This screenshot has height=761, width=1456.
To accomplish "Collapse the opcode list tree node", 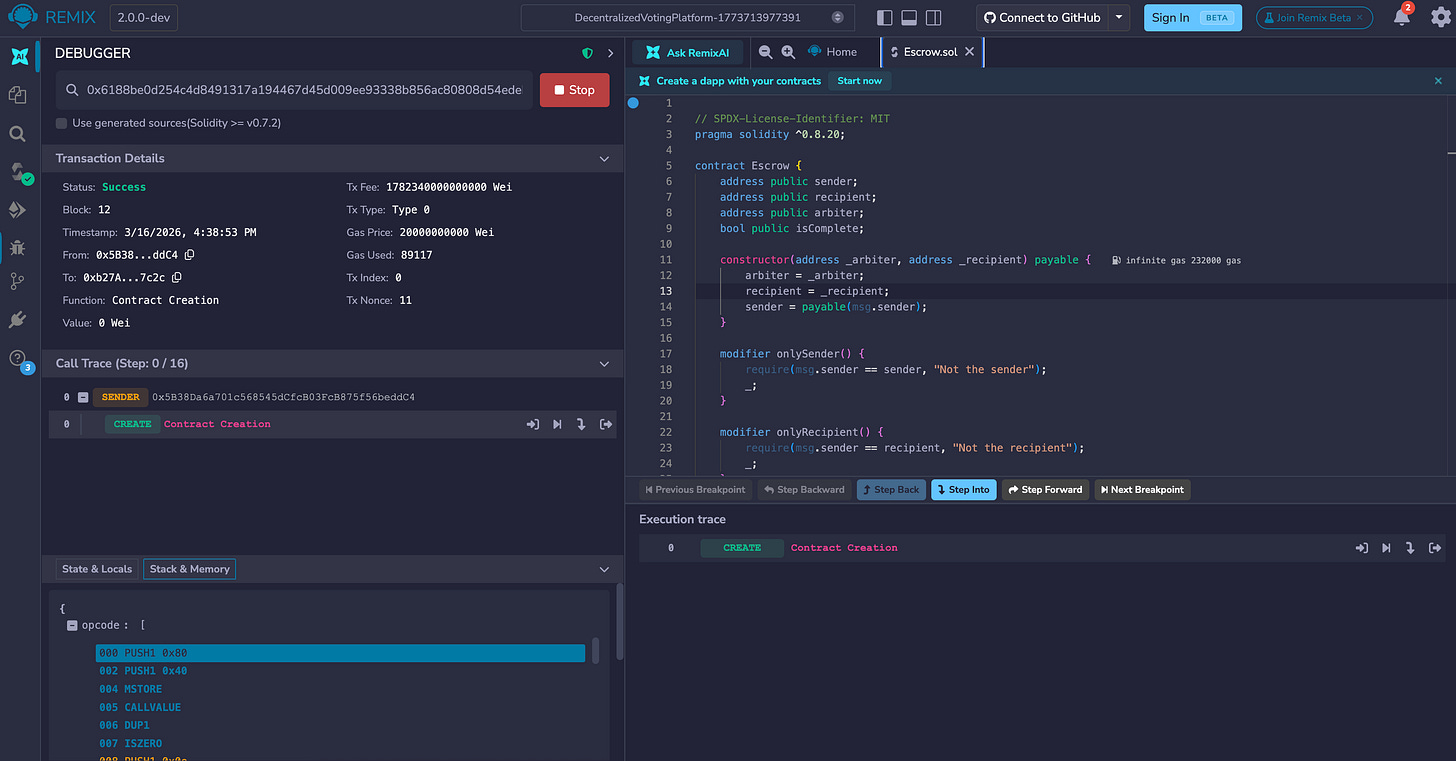I will click(72, 625).
